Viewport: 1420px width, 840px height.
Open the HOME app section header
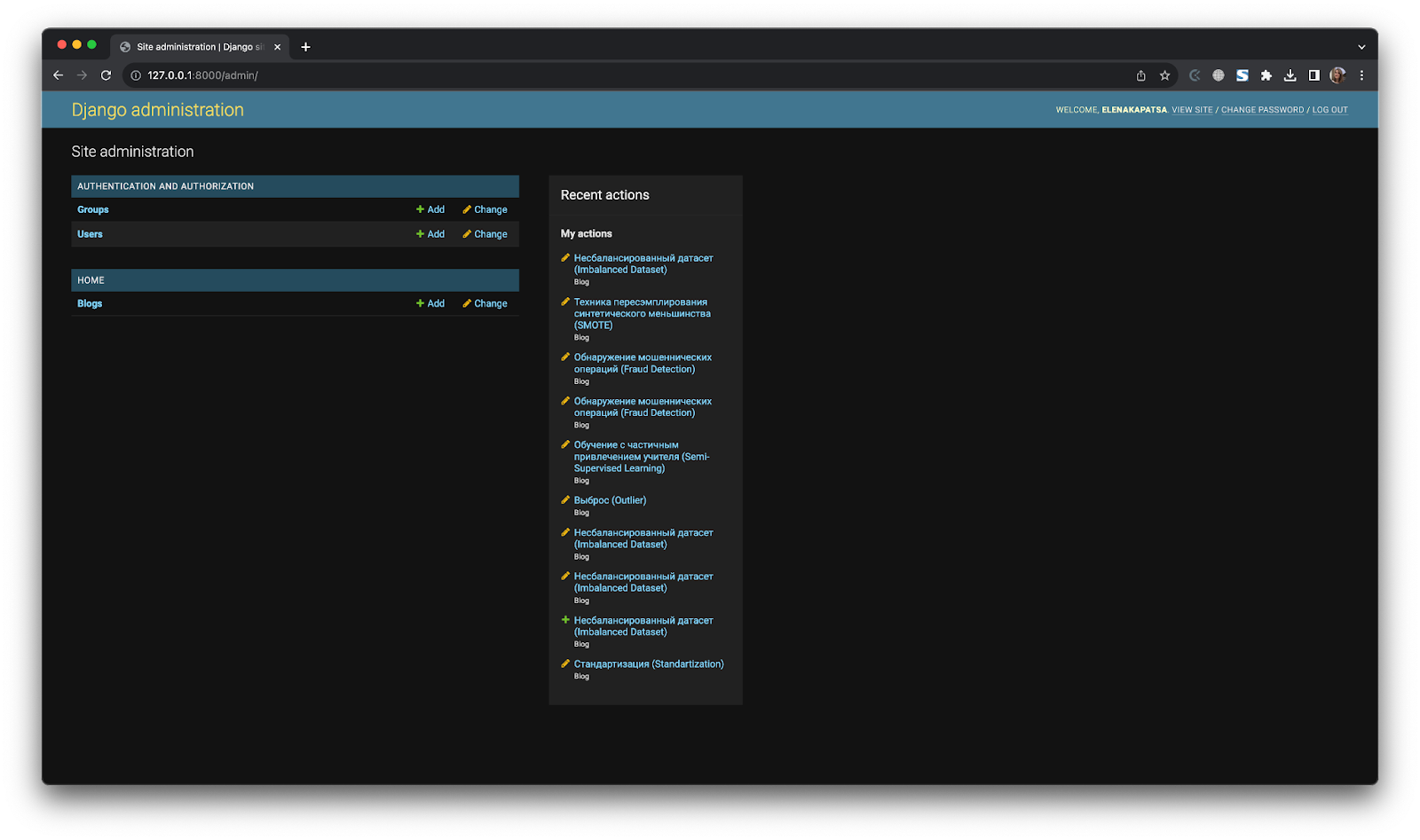(91, 280)
